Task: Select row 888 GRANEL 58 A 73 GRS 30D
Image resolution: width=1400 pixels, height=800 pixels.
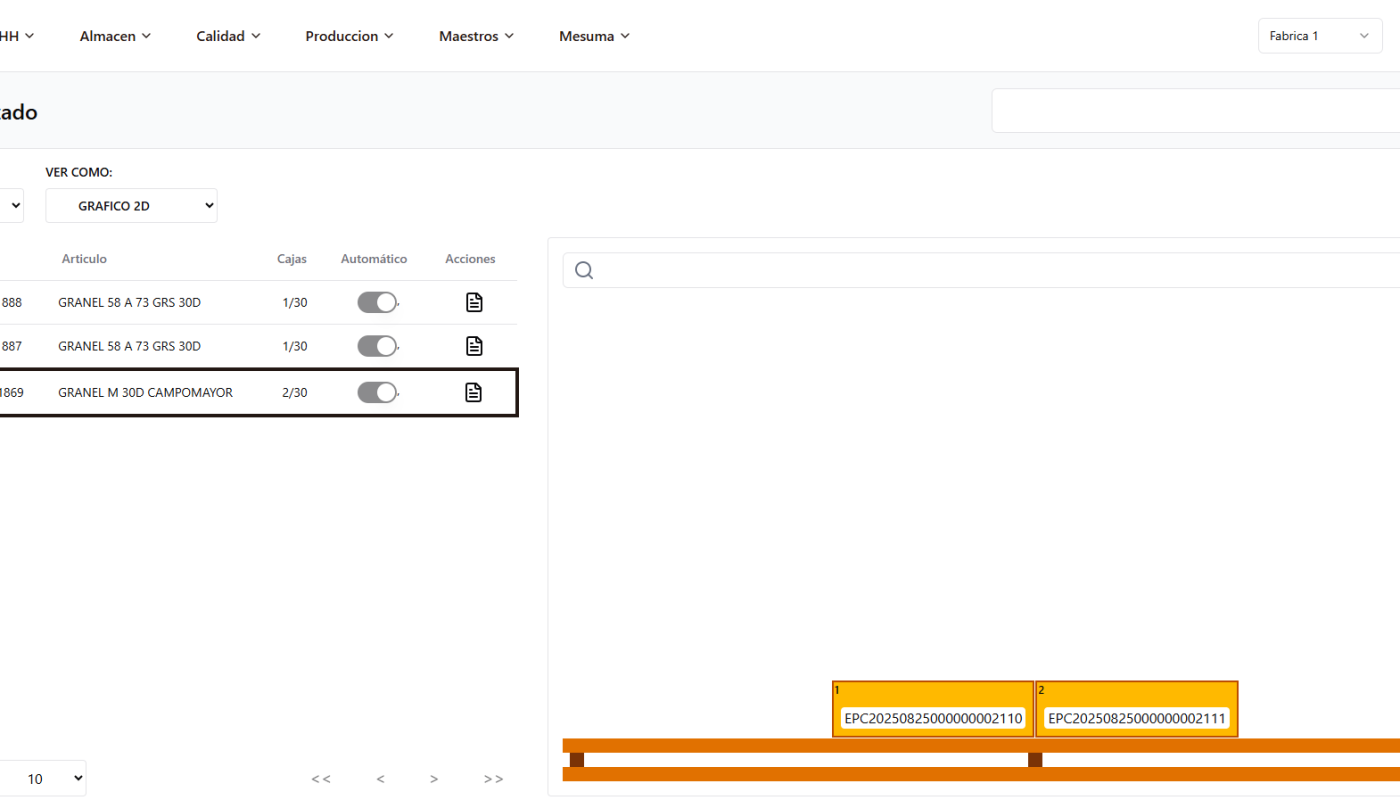Action: pyautogui.click(x=259, y=302)
